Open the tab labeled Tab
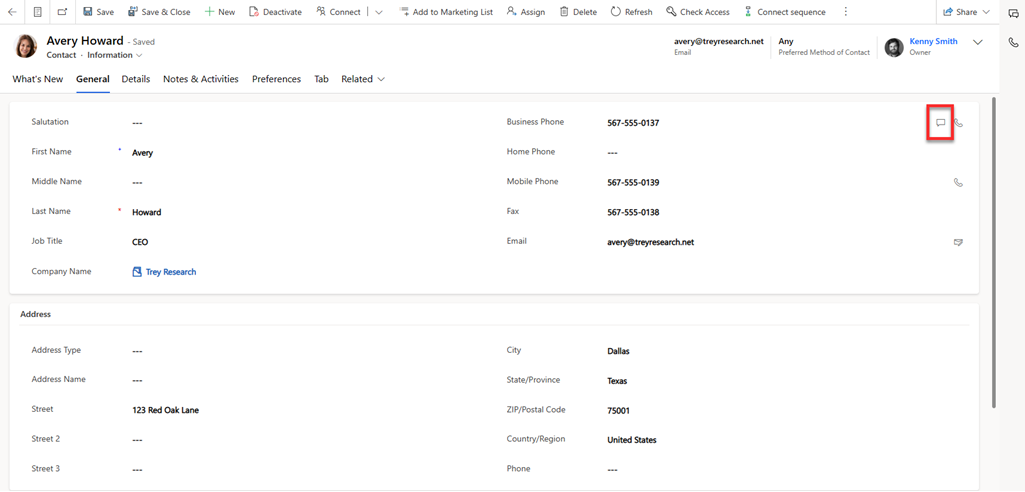Screen dimensions: 1025x492 [321, 79]
